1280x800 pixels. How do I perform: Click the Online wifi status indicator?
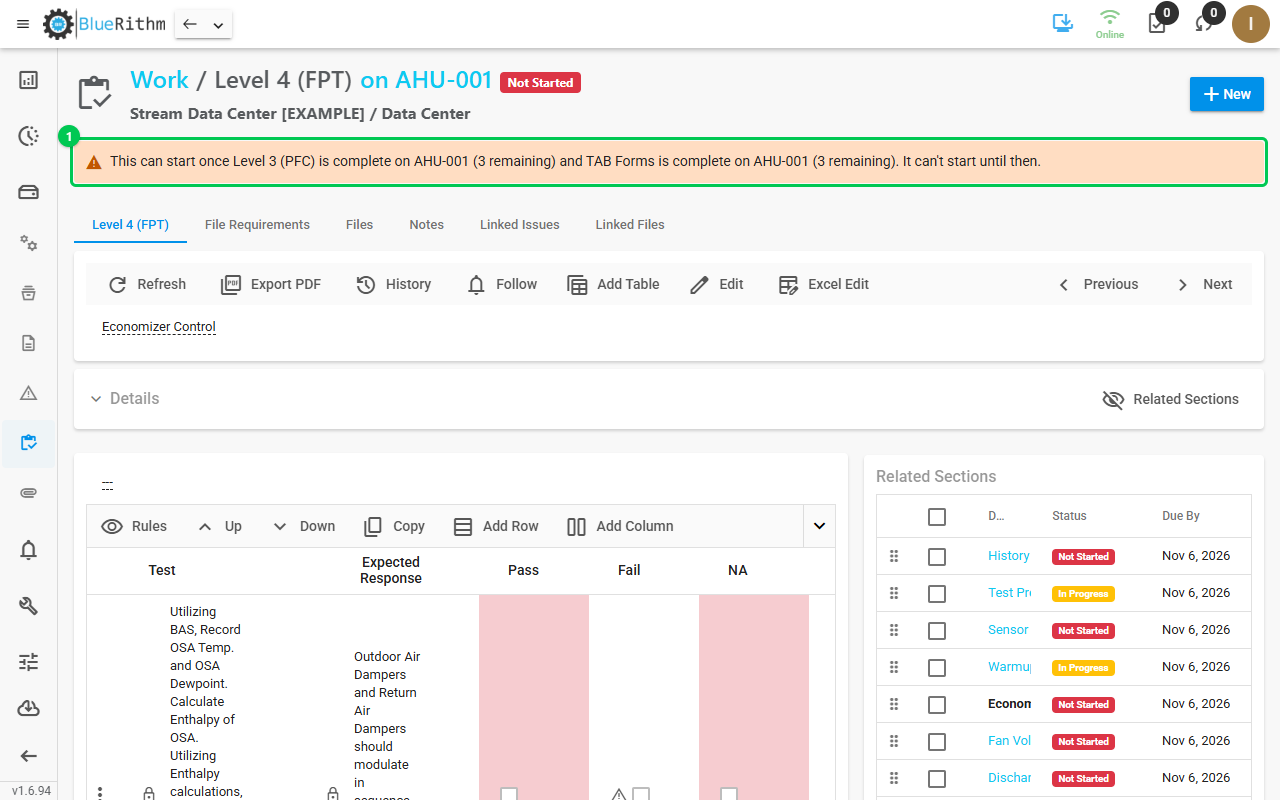click(1110, 24)
